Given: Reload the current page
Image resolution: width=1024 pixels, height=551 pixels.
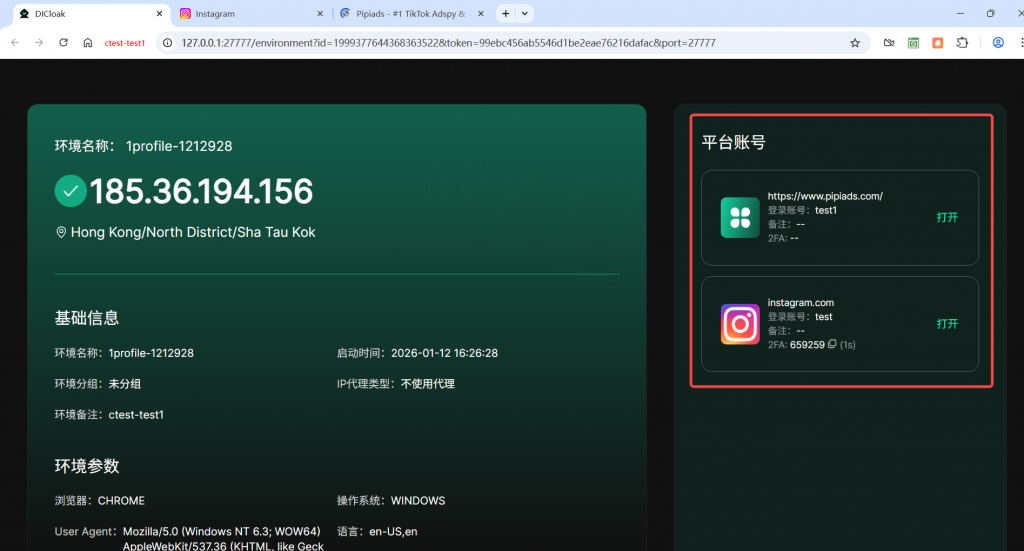Looking at the screenshot, I should click(64, 43).
